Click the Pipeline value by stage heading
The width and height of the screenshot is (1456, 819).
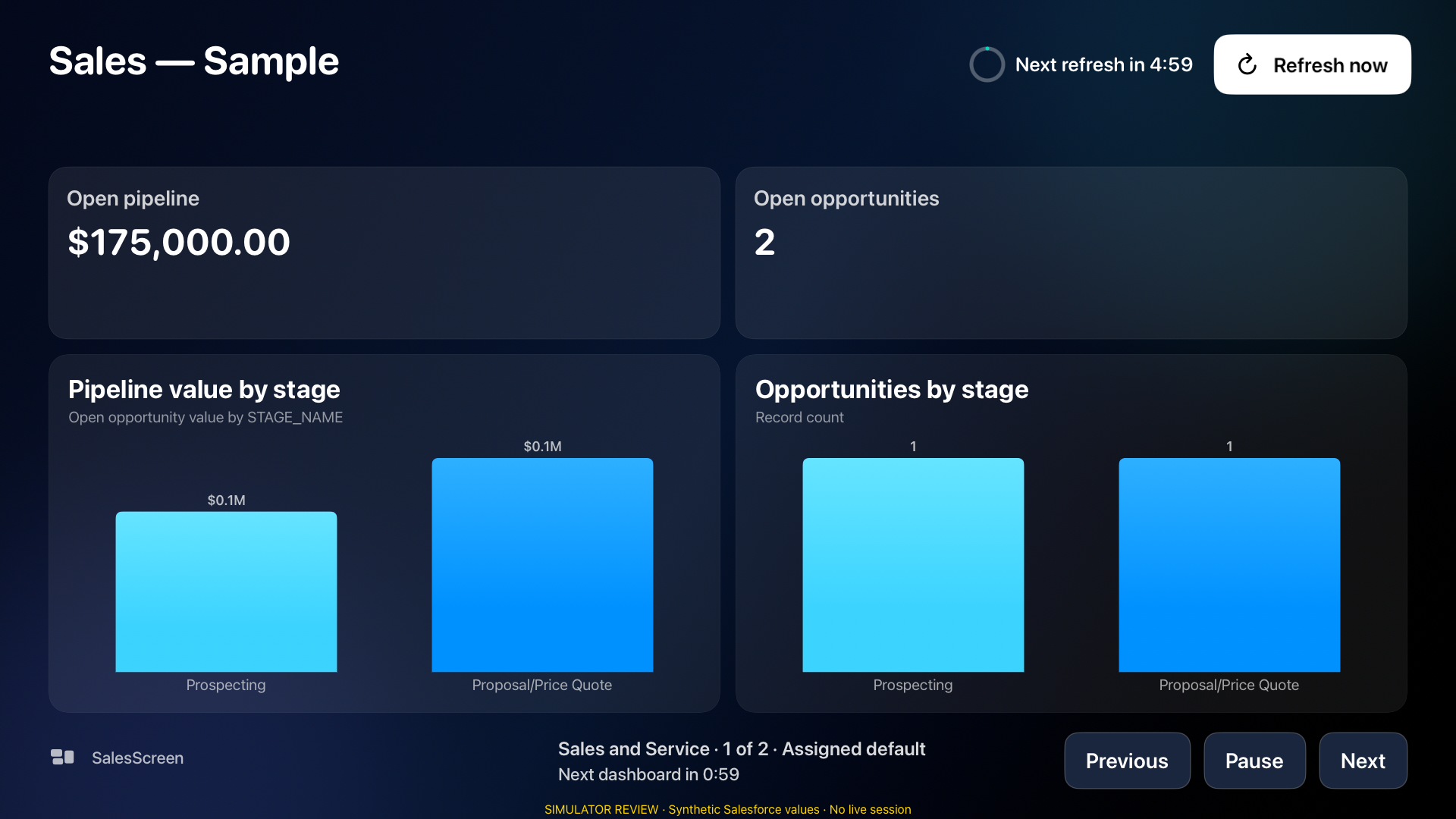point(204,389)
